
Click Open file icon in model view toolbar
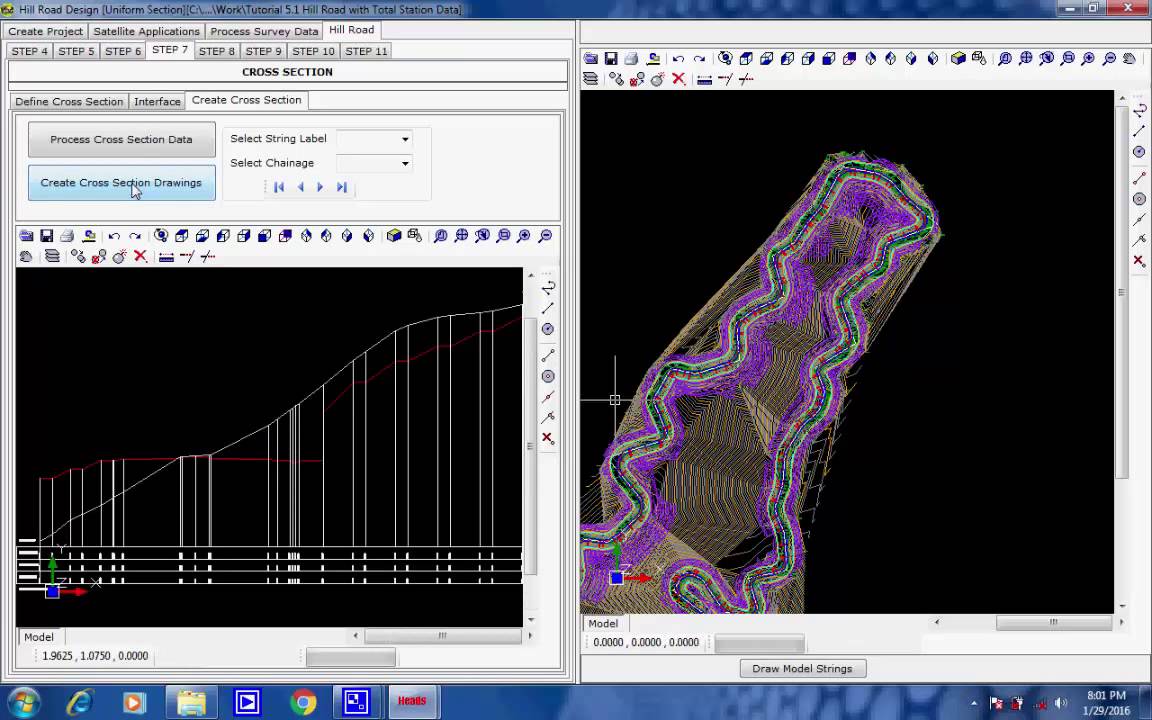click(x=591, y=59)
